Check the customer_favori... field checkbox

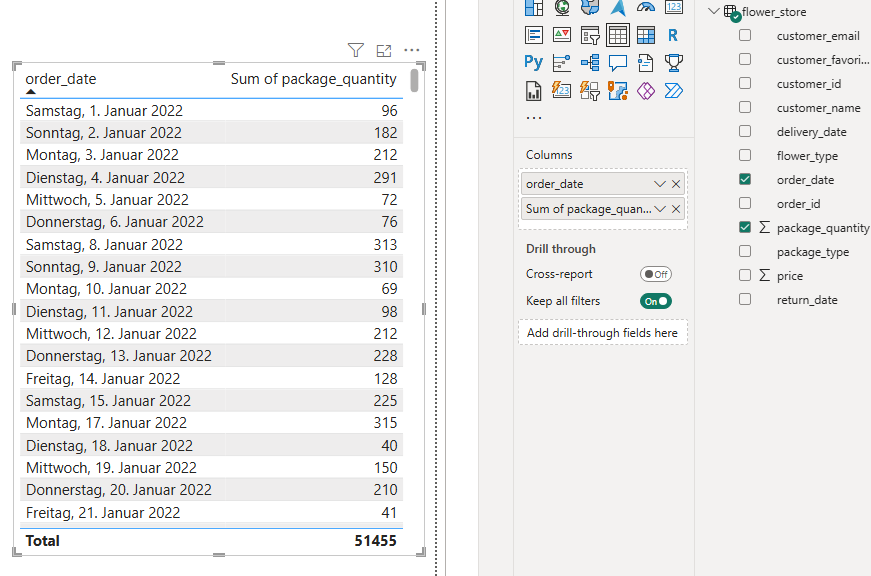point(745,59)
